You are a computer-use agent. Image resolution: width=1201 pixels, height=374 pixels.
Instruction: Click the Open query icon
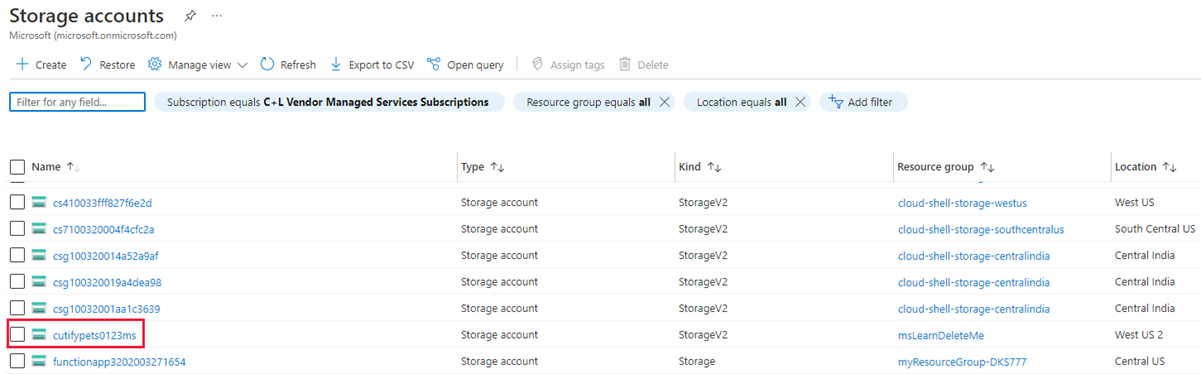click(x=434, y=64)
